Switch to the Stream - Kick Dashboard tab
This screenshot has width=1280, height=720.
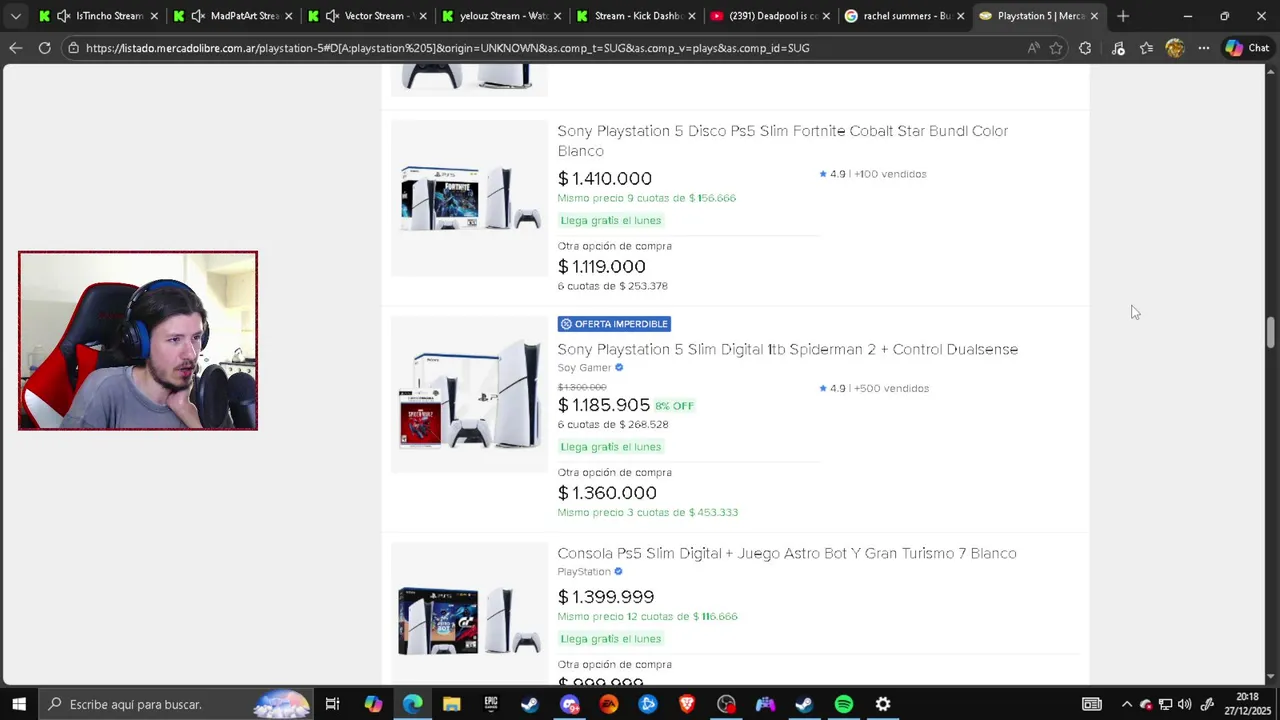pos(634,16)
